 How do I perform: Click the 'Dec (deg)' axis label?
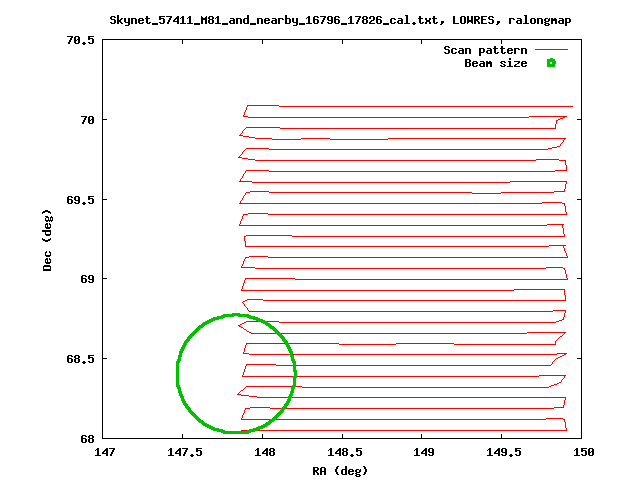click(x=47, y=240)
